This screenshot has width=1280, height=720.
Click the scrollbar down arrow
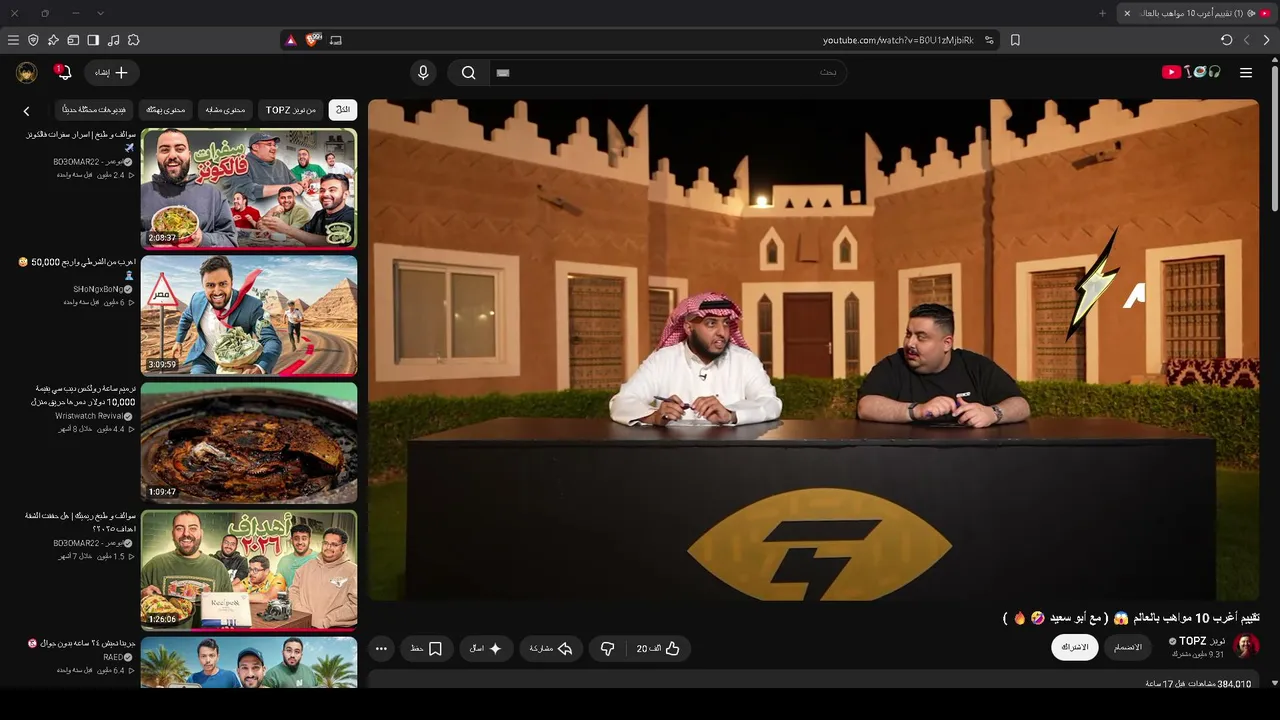point(1274,683)
